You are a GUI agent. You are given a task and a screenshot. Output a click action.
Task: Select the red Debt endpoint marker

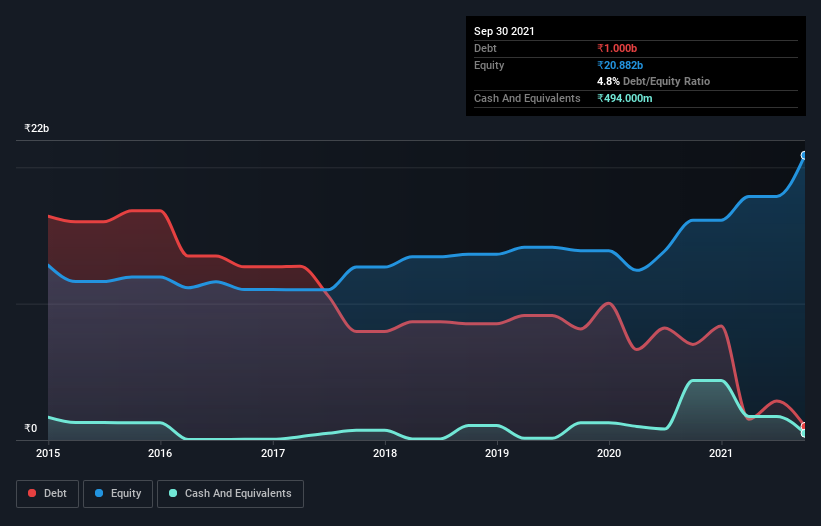[x=804, y=426]
